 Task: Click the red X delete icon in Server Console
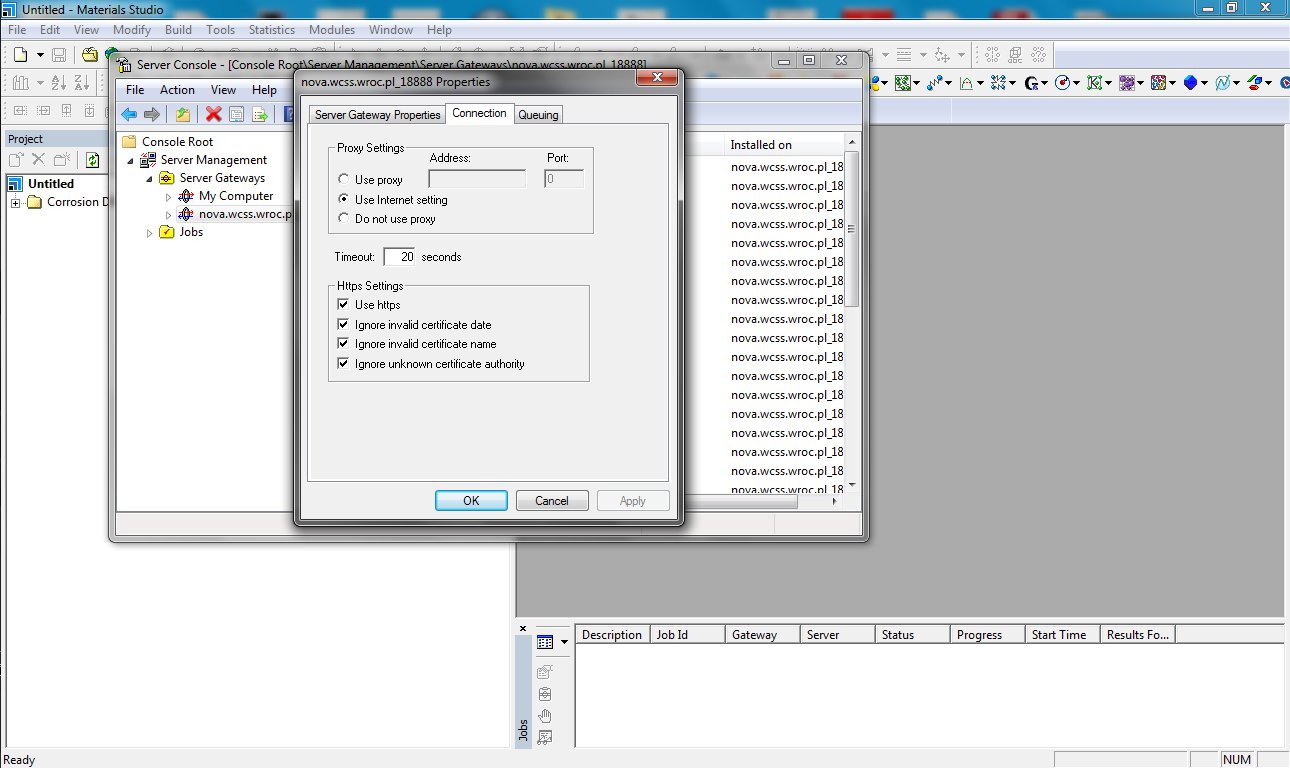[x=213, y=114]
